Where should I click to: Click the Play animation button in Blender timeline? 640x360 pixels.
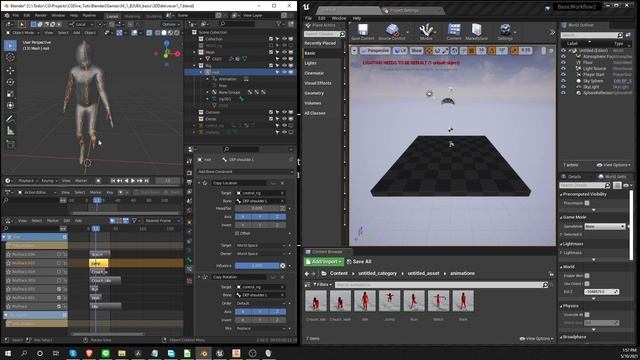tap(133, 180)
